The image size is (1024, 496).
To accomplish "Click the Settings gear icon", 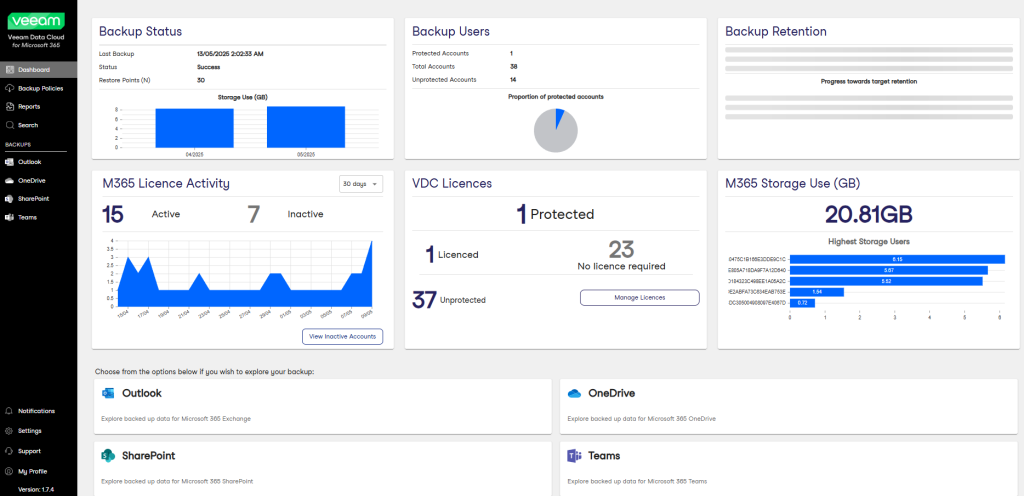I will click(9, 431).
